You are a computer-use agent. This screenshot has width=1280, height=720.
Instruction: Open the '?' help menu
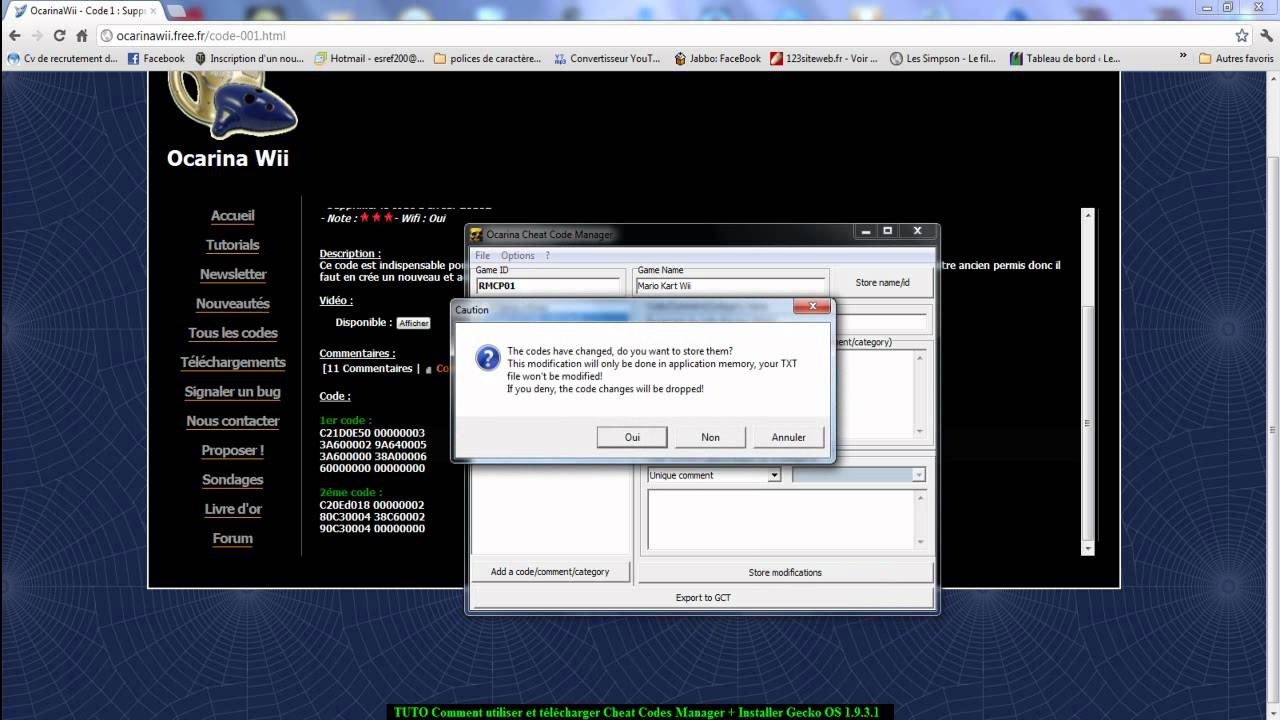(x=547, y=256)
